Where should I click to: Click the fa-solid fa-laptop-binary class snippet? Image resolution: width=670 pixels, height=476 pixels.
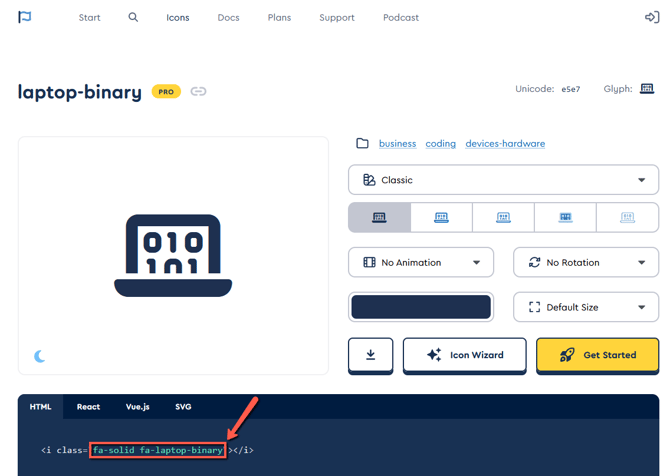[x=158, y=450]
